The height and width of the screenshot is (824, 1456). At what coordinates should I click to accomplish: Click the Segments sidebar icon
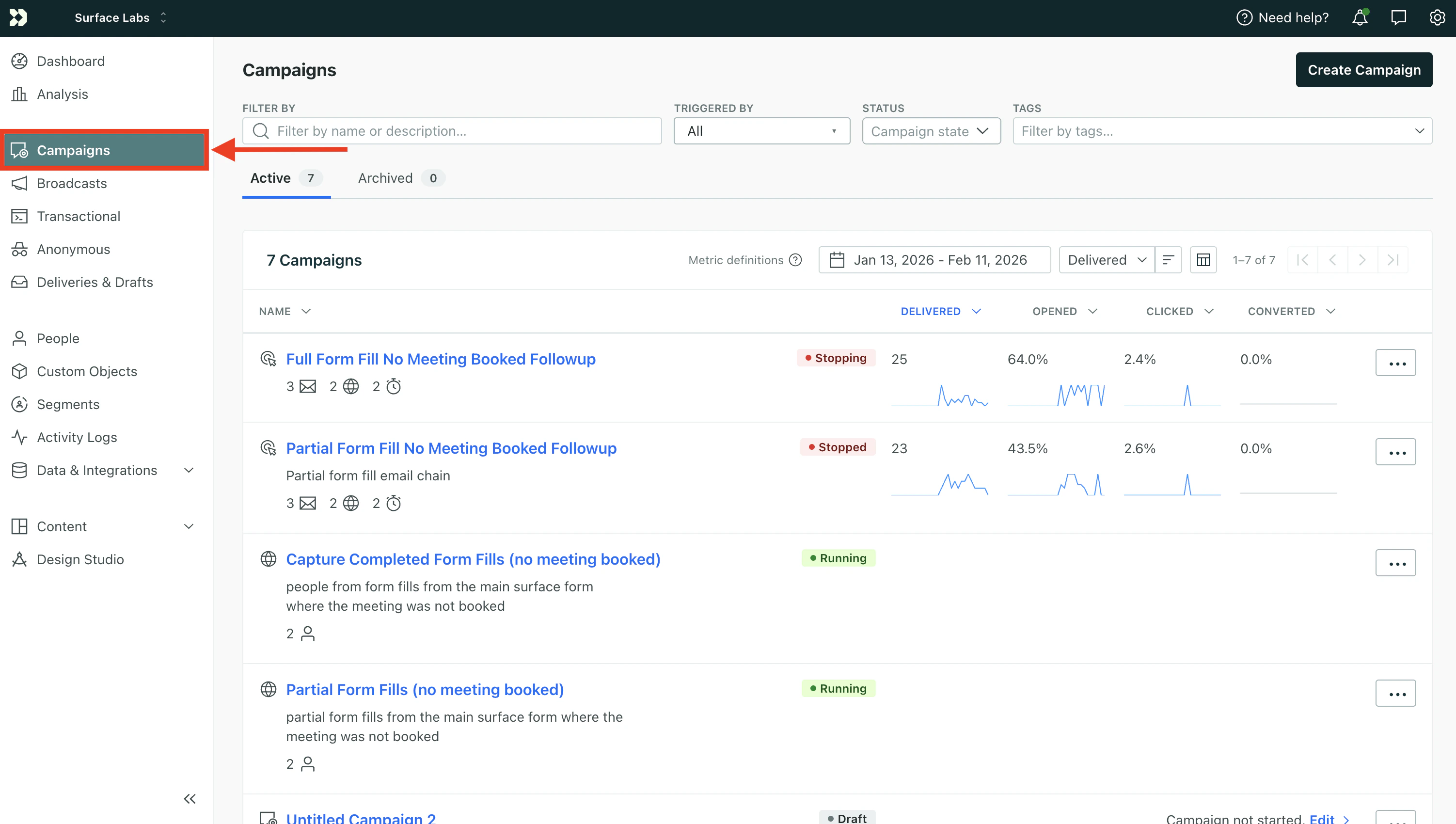pos(19,404)
